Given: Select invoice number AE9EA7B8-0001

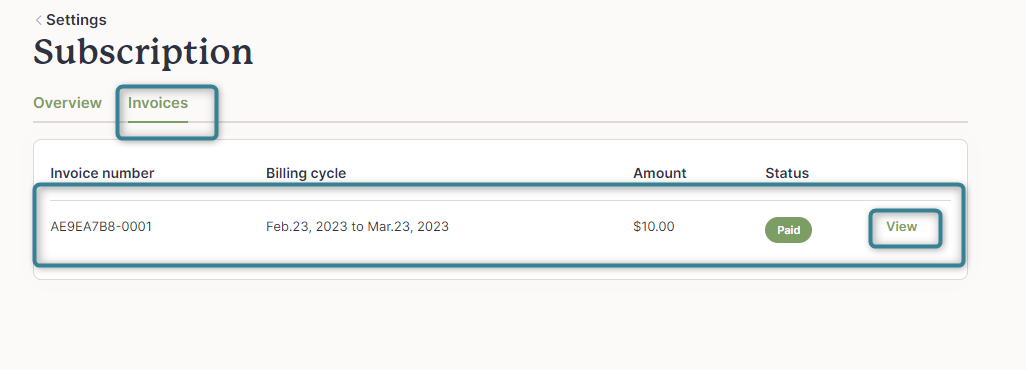Looking at the screenshot, I should tap(101, 227).
